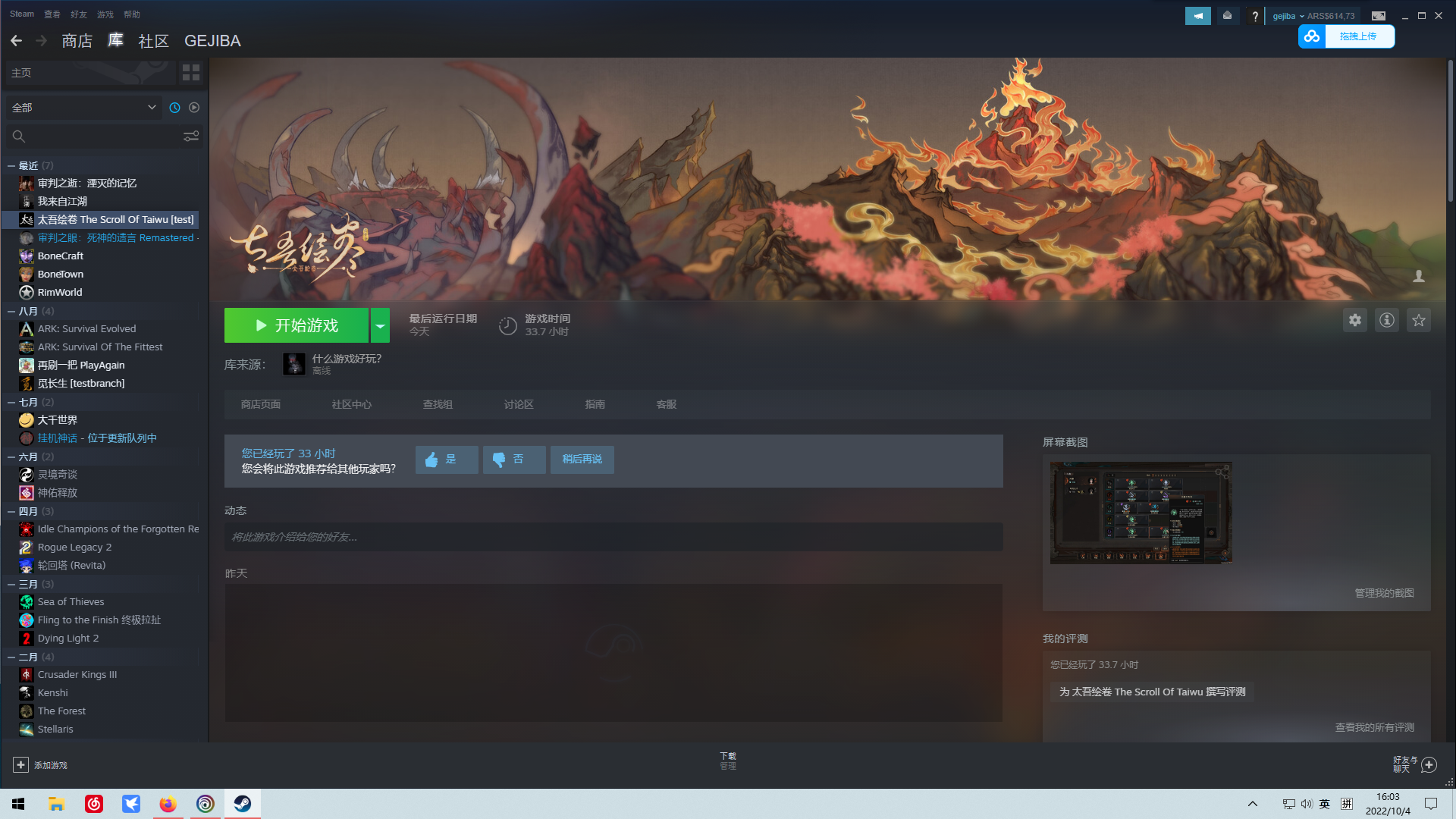Open the friends and chat plus icon
The height and width of the screenshot is (819, 1456).
[1429, 764]
